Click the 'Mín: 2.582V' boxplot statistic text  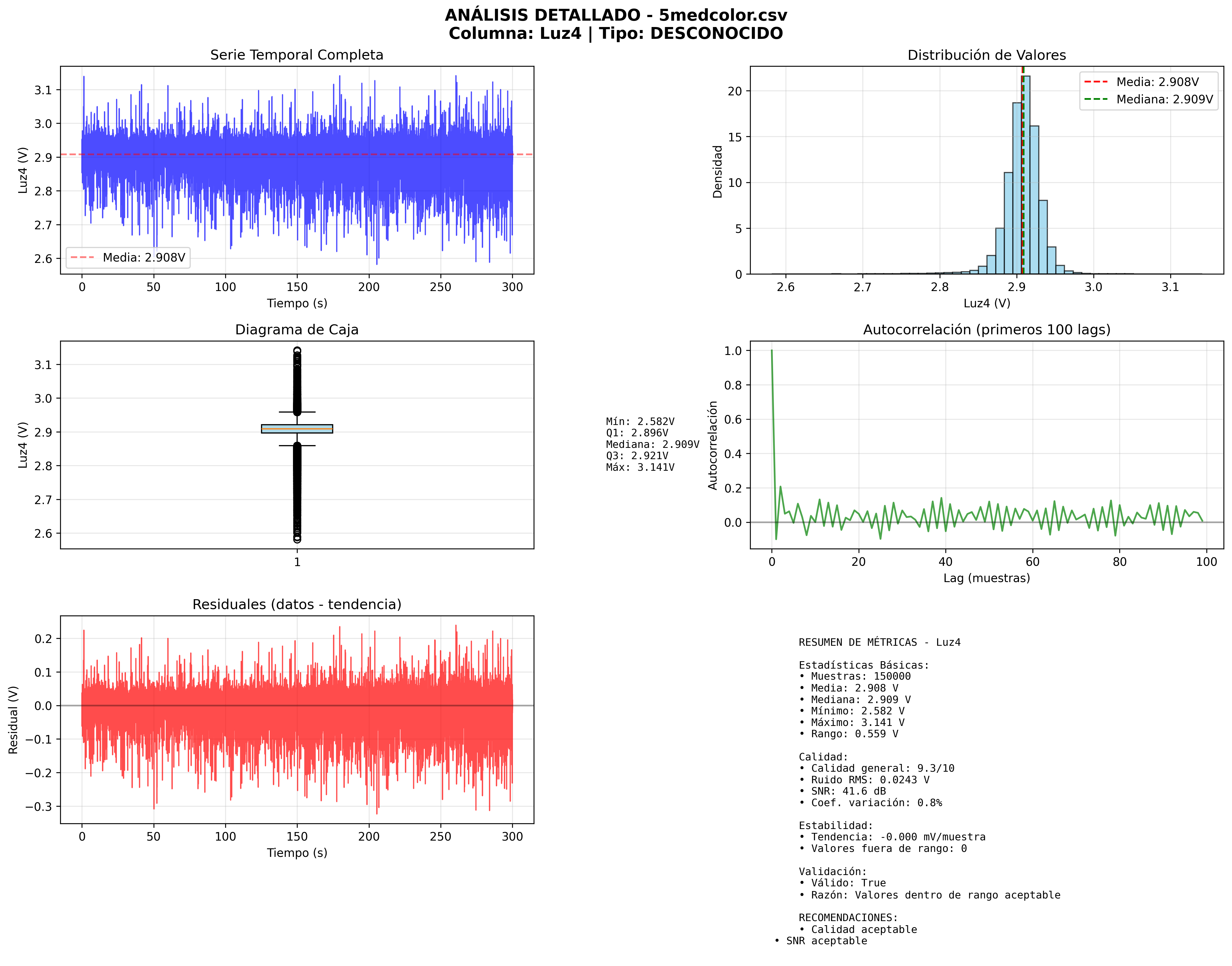[x=640, y=421]
